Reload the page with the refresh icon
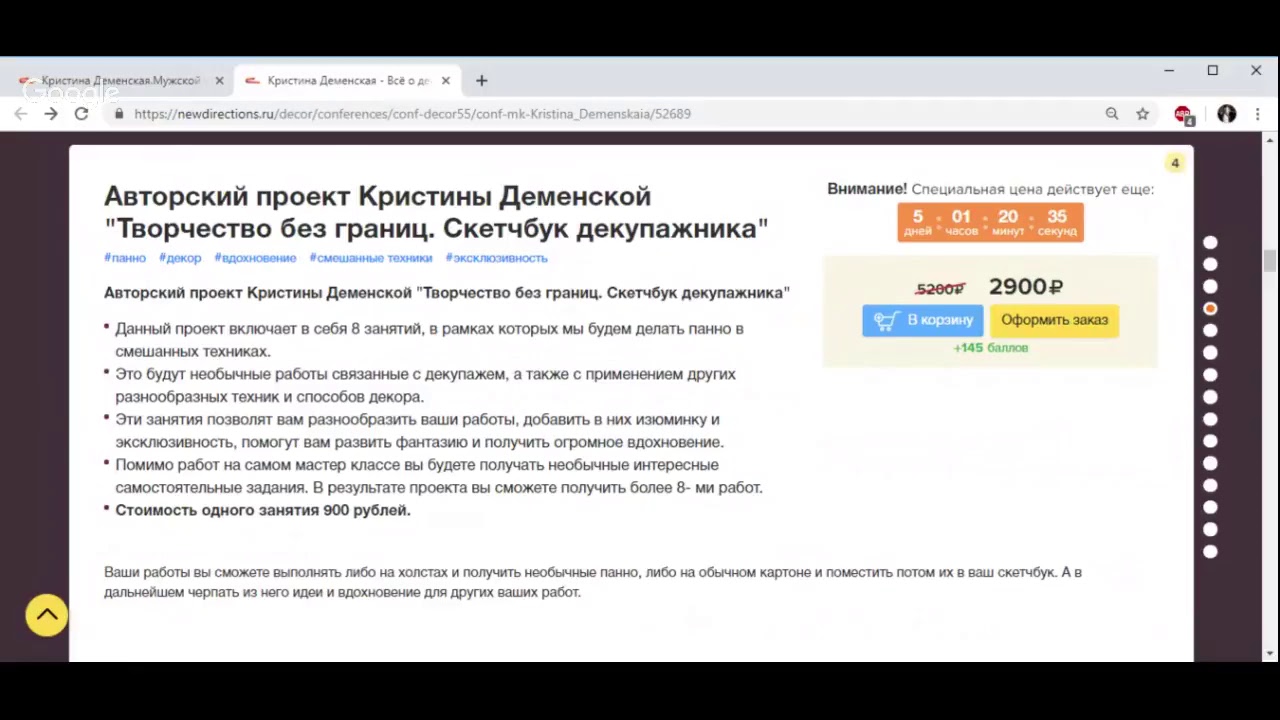Image resolution: width=1280 pixels, height=720 pixels. pyautogui.click(x=82, y=114)
